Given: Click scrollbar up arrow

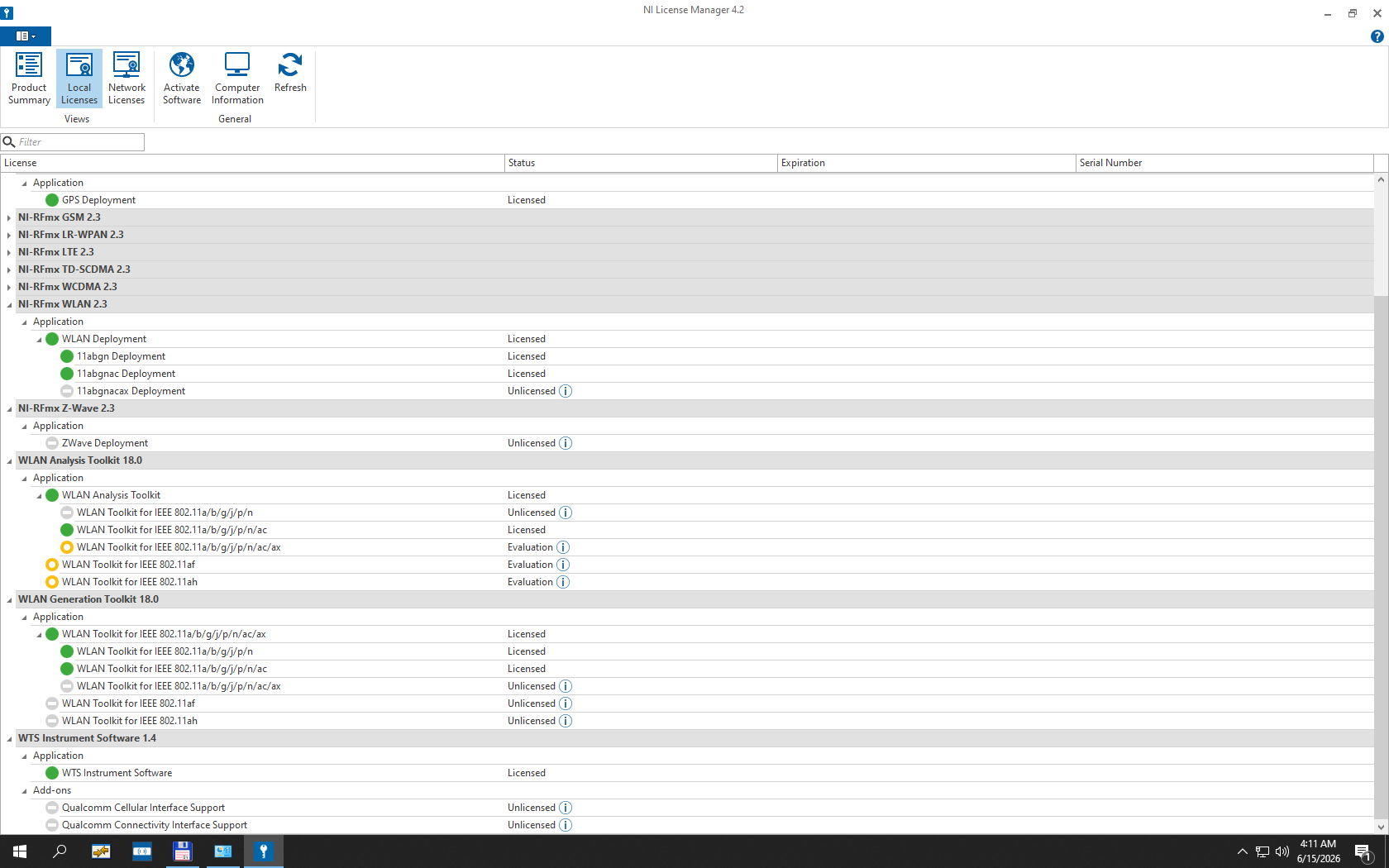Looking at the screenshot, I should pyautogui.click(x=1381, y=179).
